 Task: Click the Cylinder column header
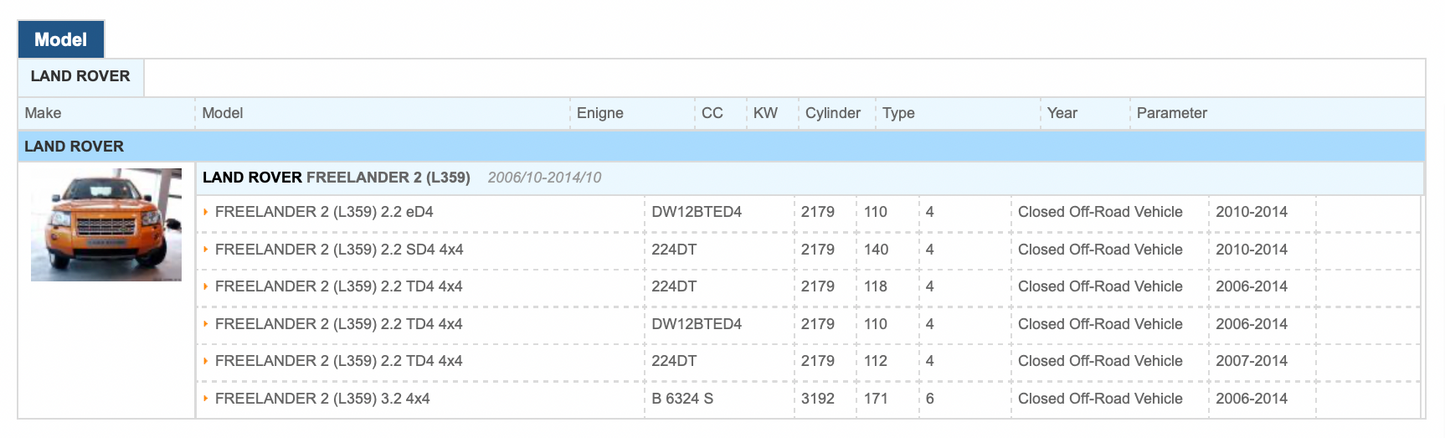[833, 113]
